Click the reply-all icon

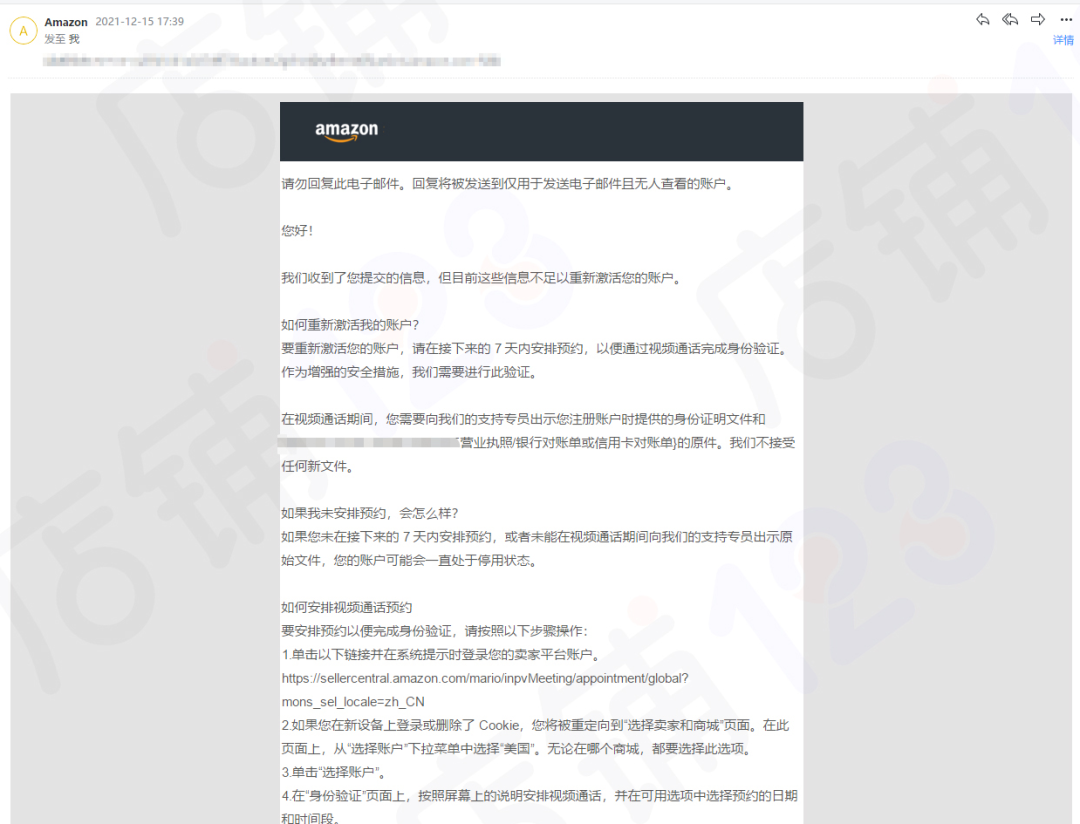click(x=1010, y=19)
